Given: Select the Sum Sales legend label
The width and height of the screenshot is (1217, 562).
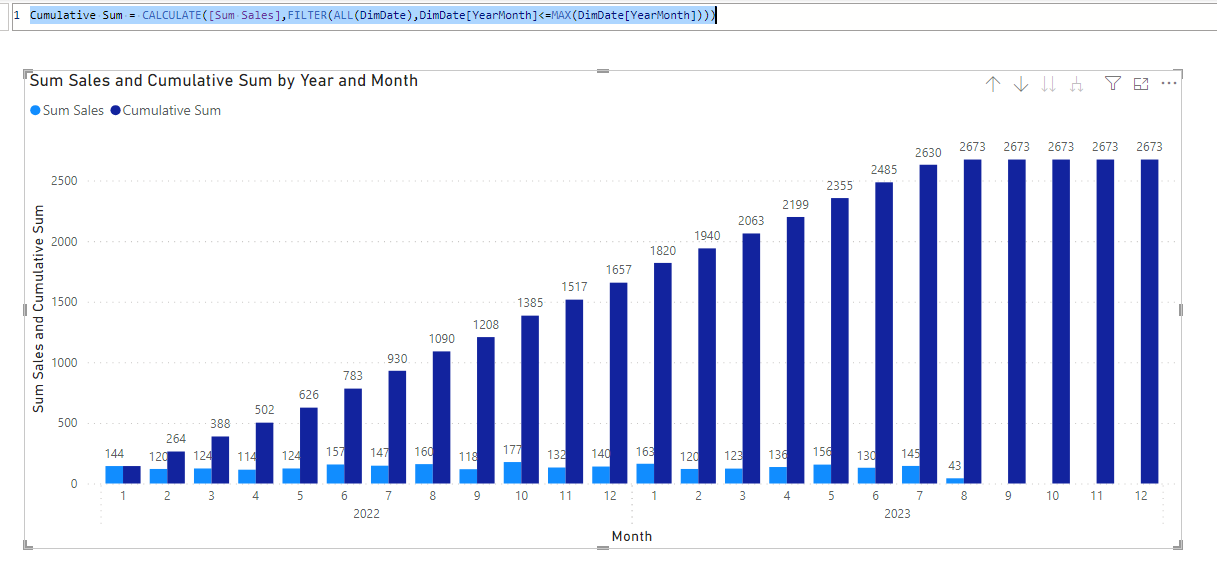Looking at the screenshot, I should (x=73, y=111).
